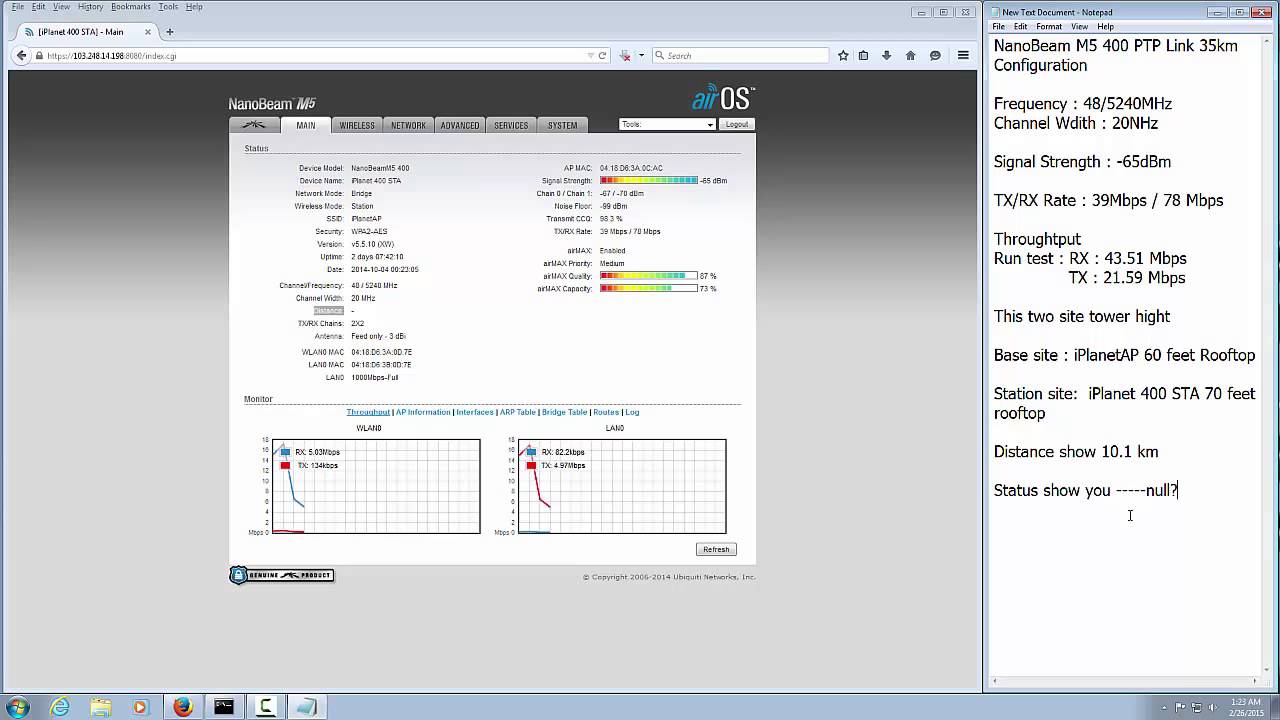
Task: Close the iPlanet 400 STA browser tab
Action: pyautogui.click(x=149, y=32)
